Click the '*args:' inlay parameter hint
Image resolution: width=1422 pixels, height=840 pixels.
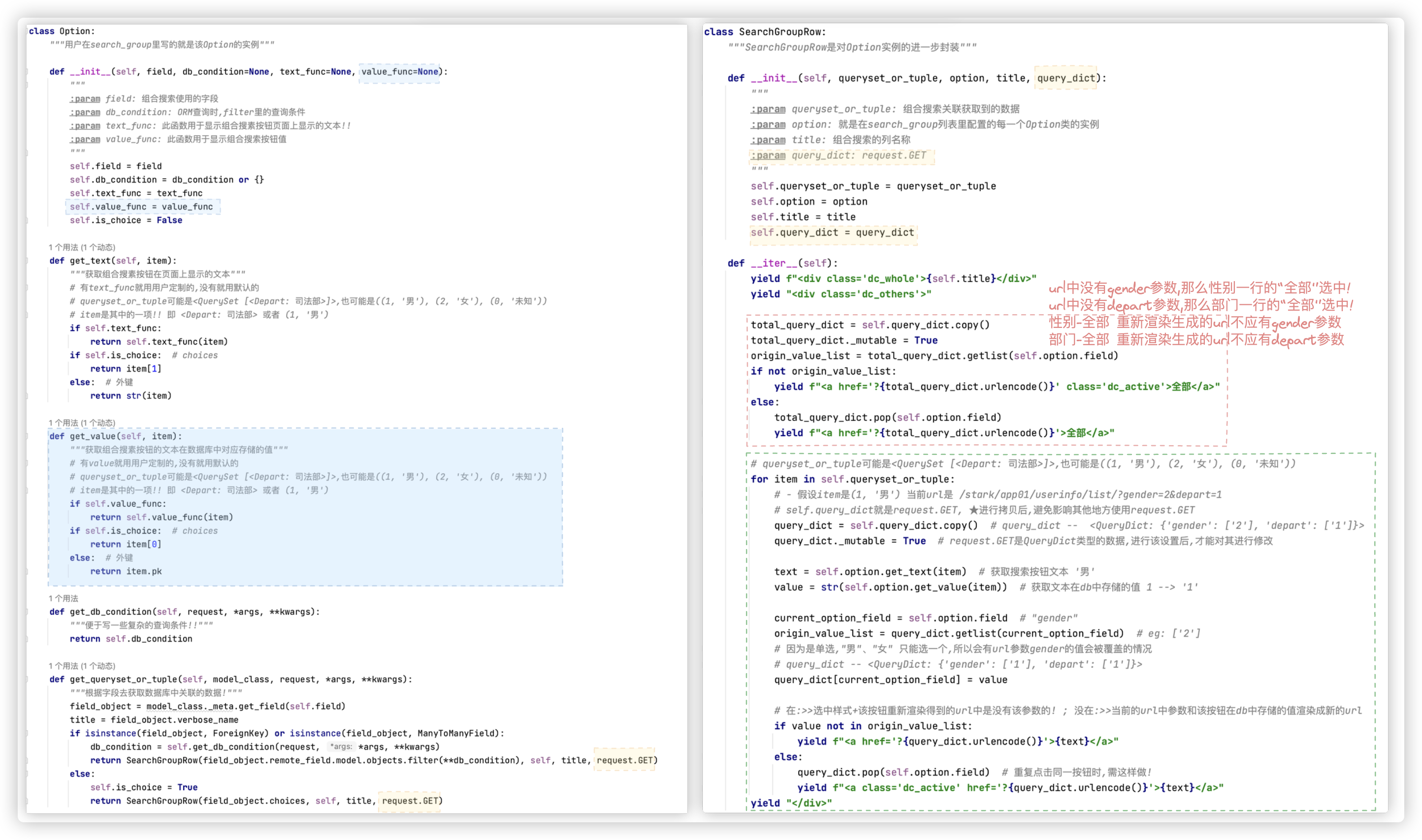(341, 746)
